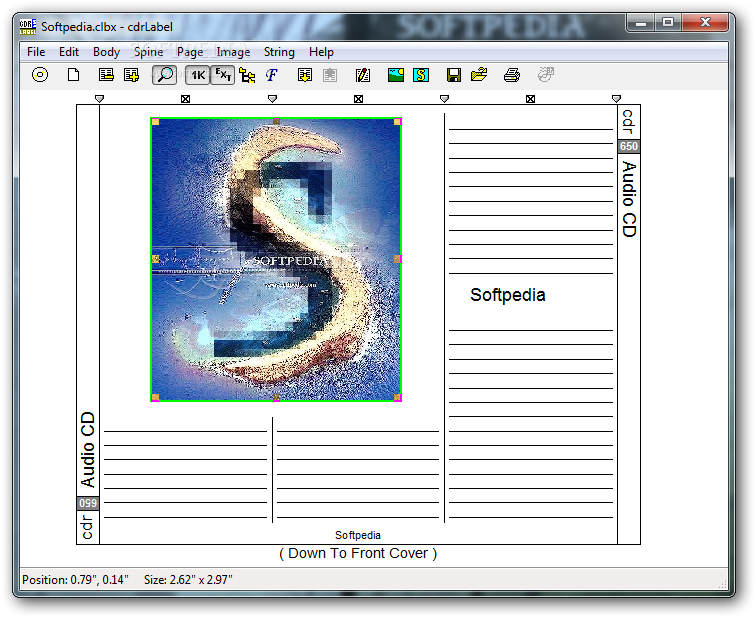Open the Spine menu

(148, 52)
